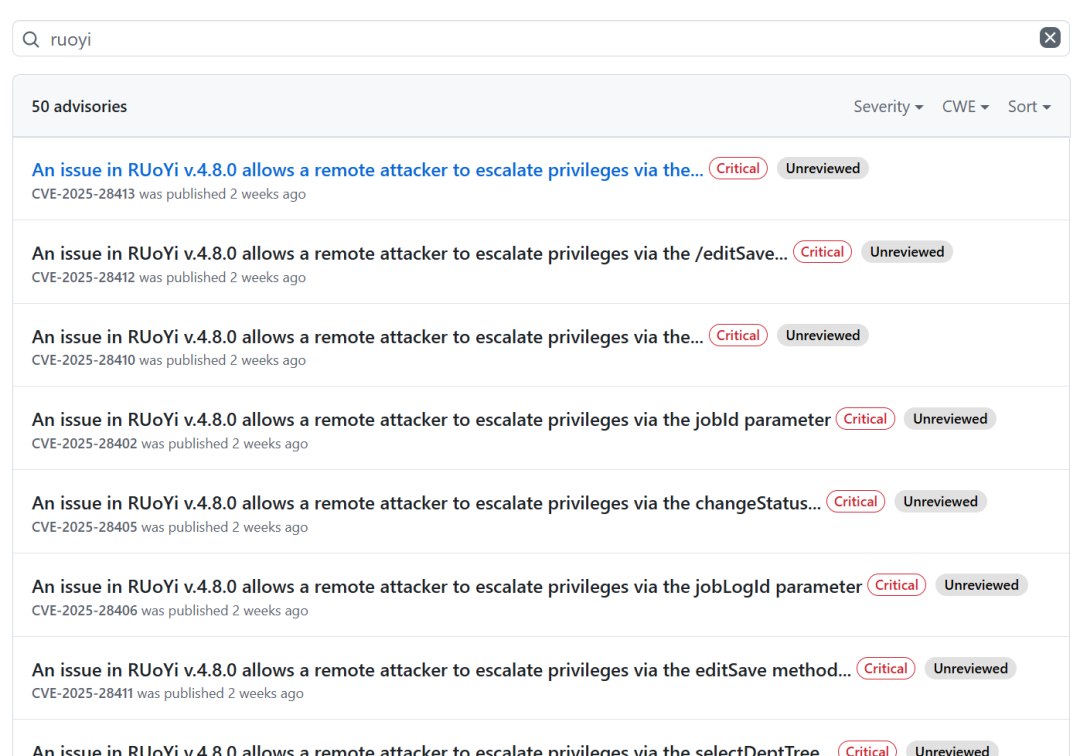The width and height of the screenshot is (1080, 756).
Task: Open the changeStatus advisory
Action: pyautogui.click(x=426, y=503)
